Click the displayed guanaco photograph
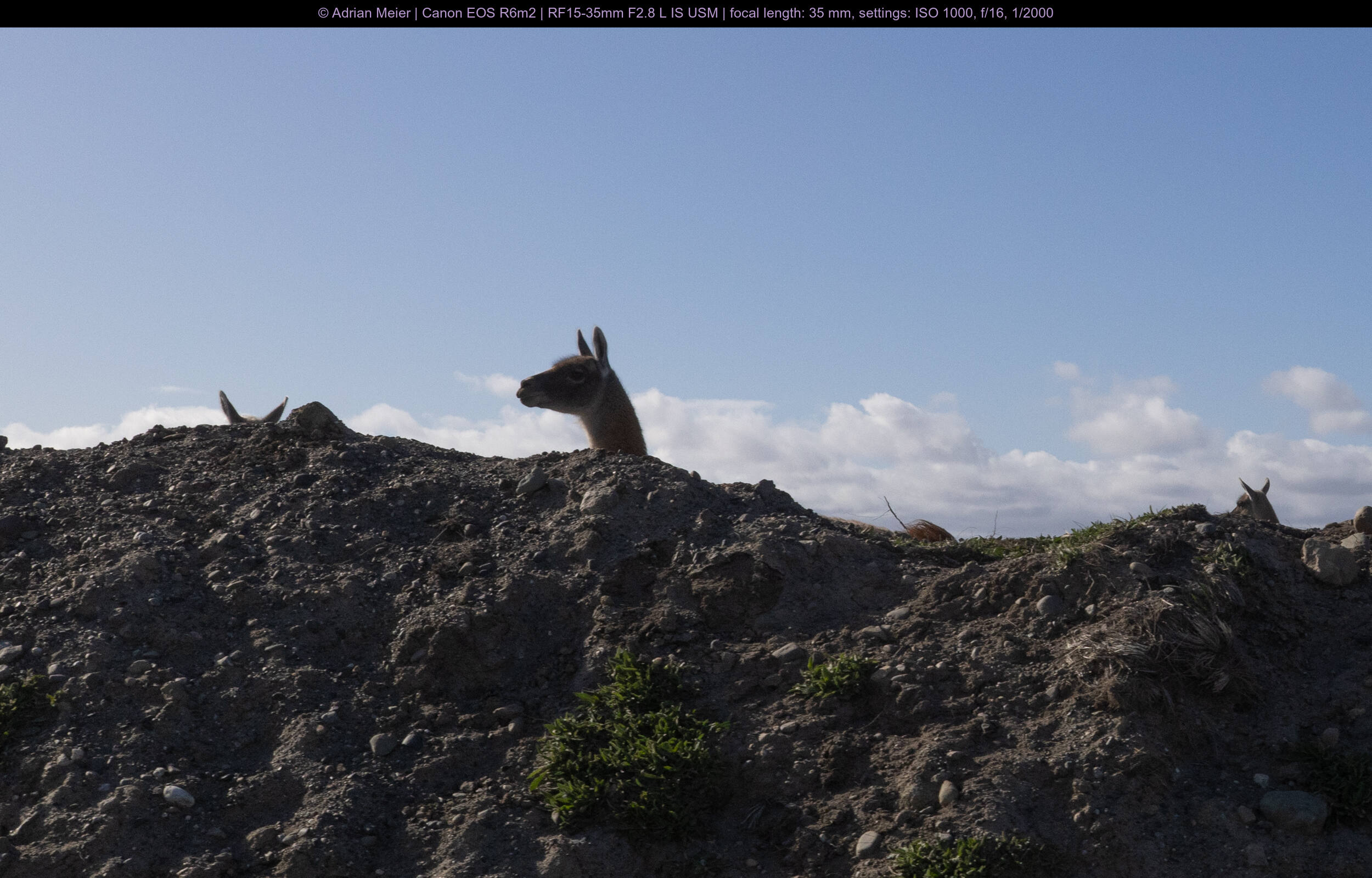The height and width of the screenshot is (878, 1372). (686, 452)
